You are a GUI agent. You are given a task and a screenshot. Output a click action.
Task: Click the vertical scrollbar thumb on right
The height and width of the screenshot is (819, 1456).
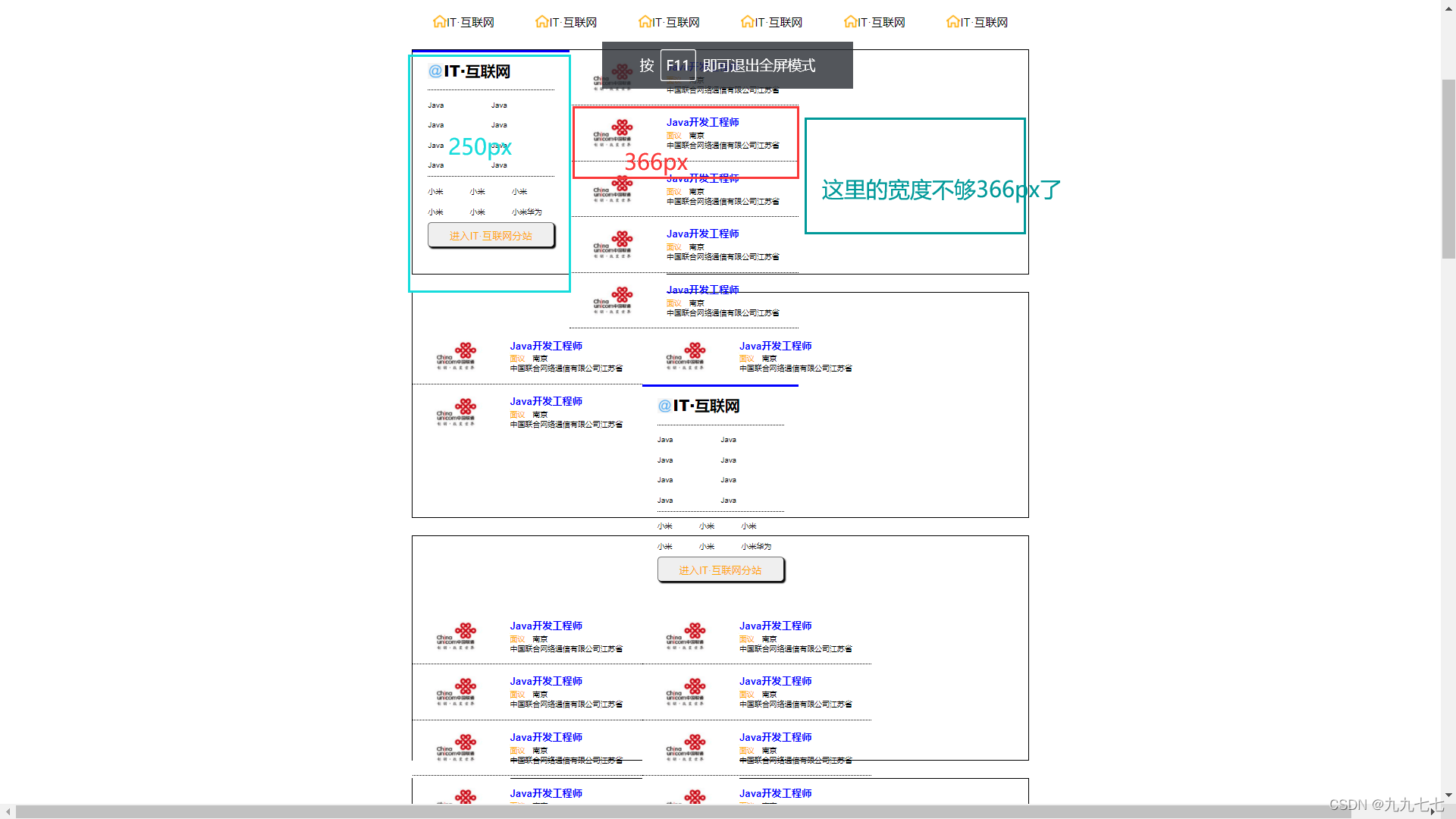click(x=1448, y=167)
